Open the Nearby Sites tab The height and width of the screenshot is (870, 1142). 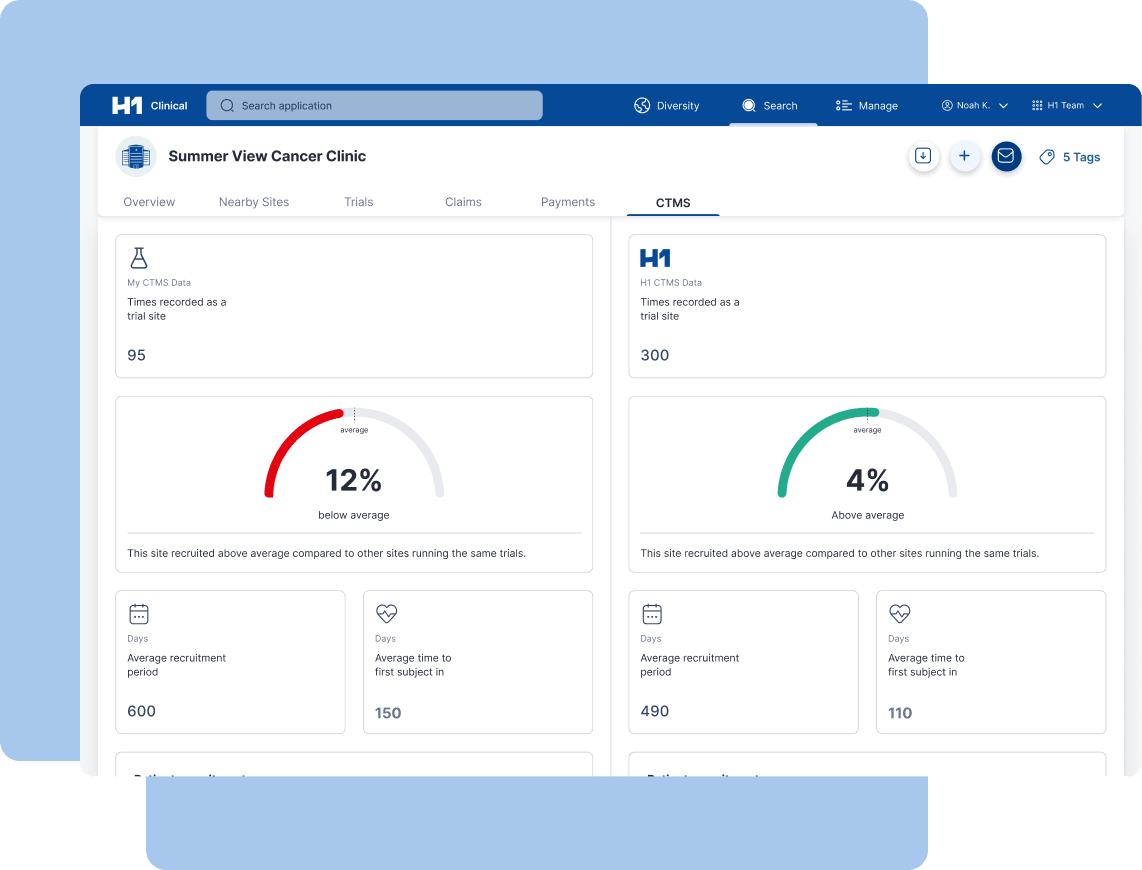point(253,202)
